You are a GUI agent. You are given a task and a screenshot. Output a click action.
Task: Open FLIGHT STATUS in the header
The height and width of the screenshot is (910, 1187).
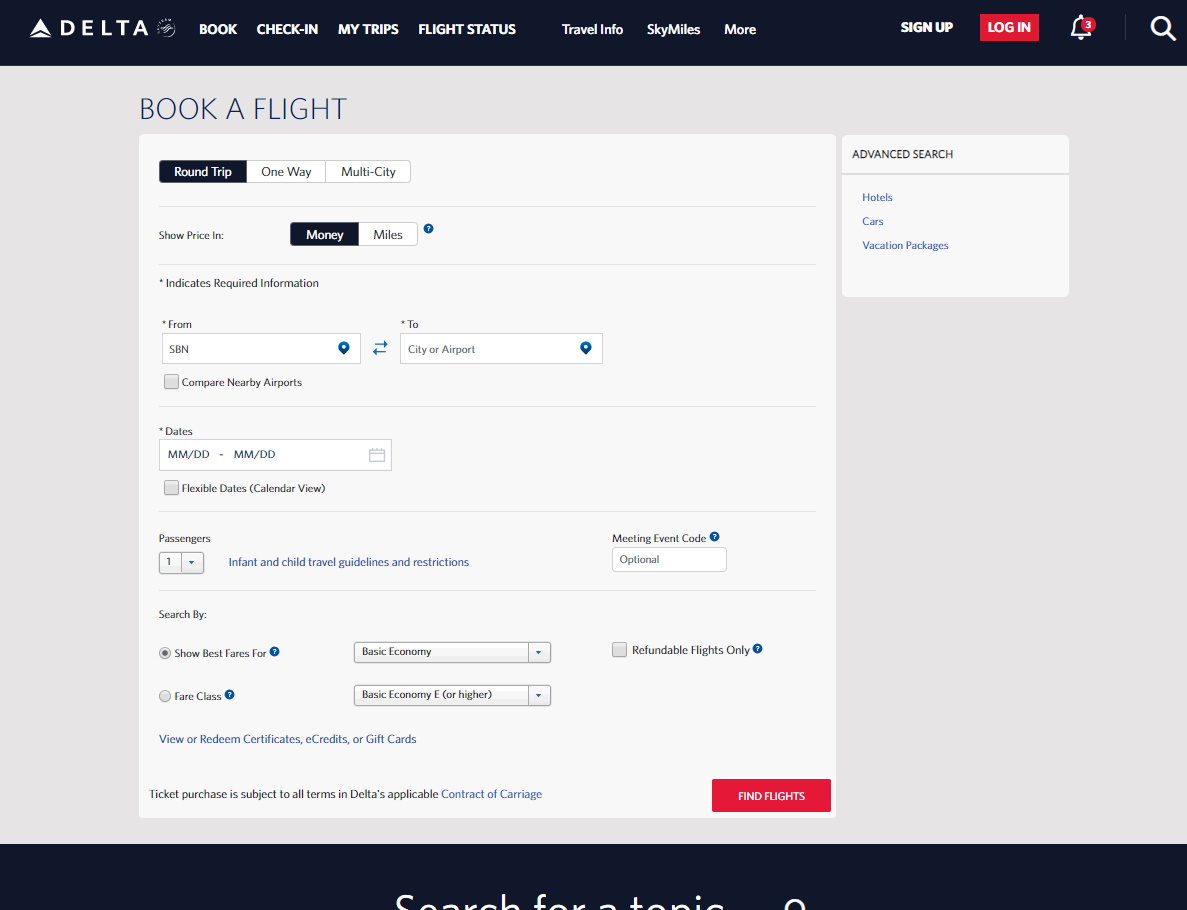coord(467,30)
